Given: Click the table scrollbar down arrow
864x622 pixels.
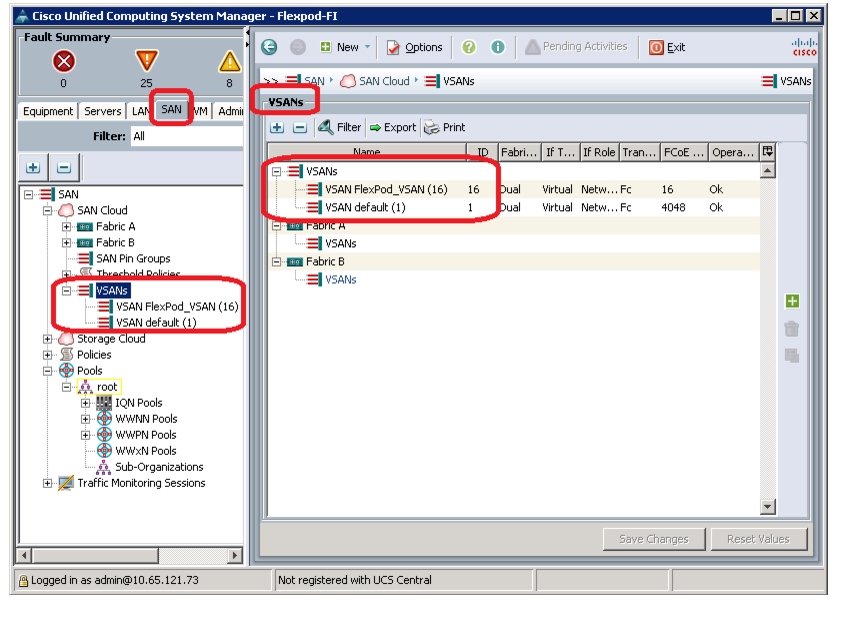Looking at the screenshot, I should 768,507.
